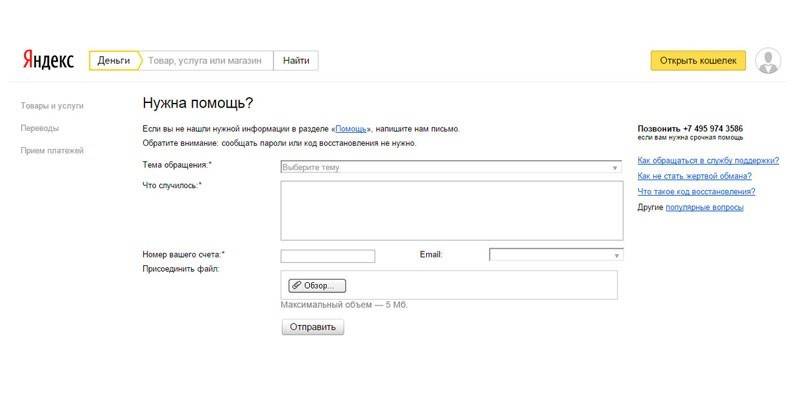
Task: Select the Деньги service tab
Action: [x=114, y=61]
